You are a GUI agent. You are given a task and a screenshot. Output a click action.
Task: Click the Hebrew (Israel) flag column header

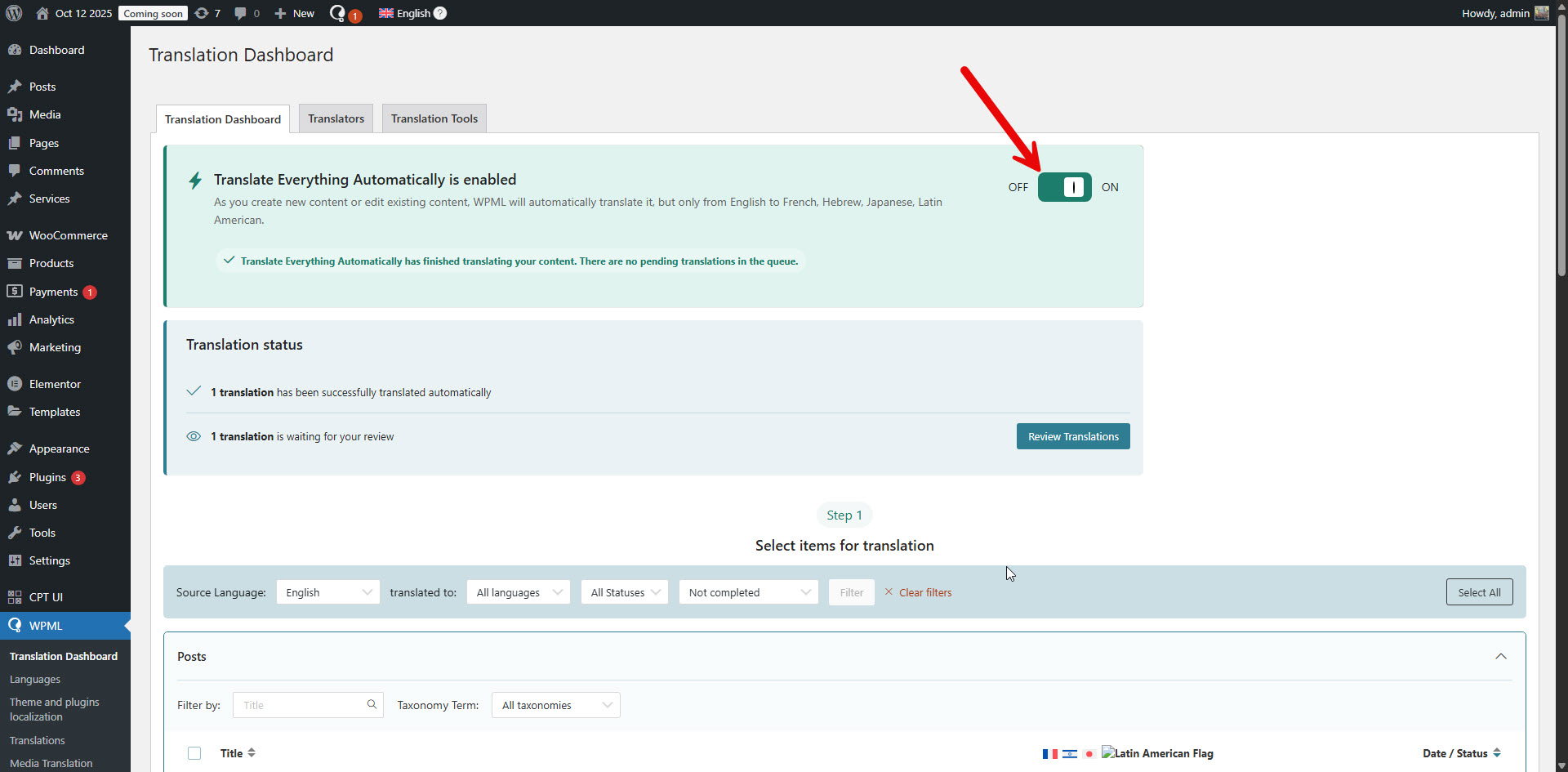tap(1069, 754)
